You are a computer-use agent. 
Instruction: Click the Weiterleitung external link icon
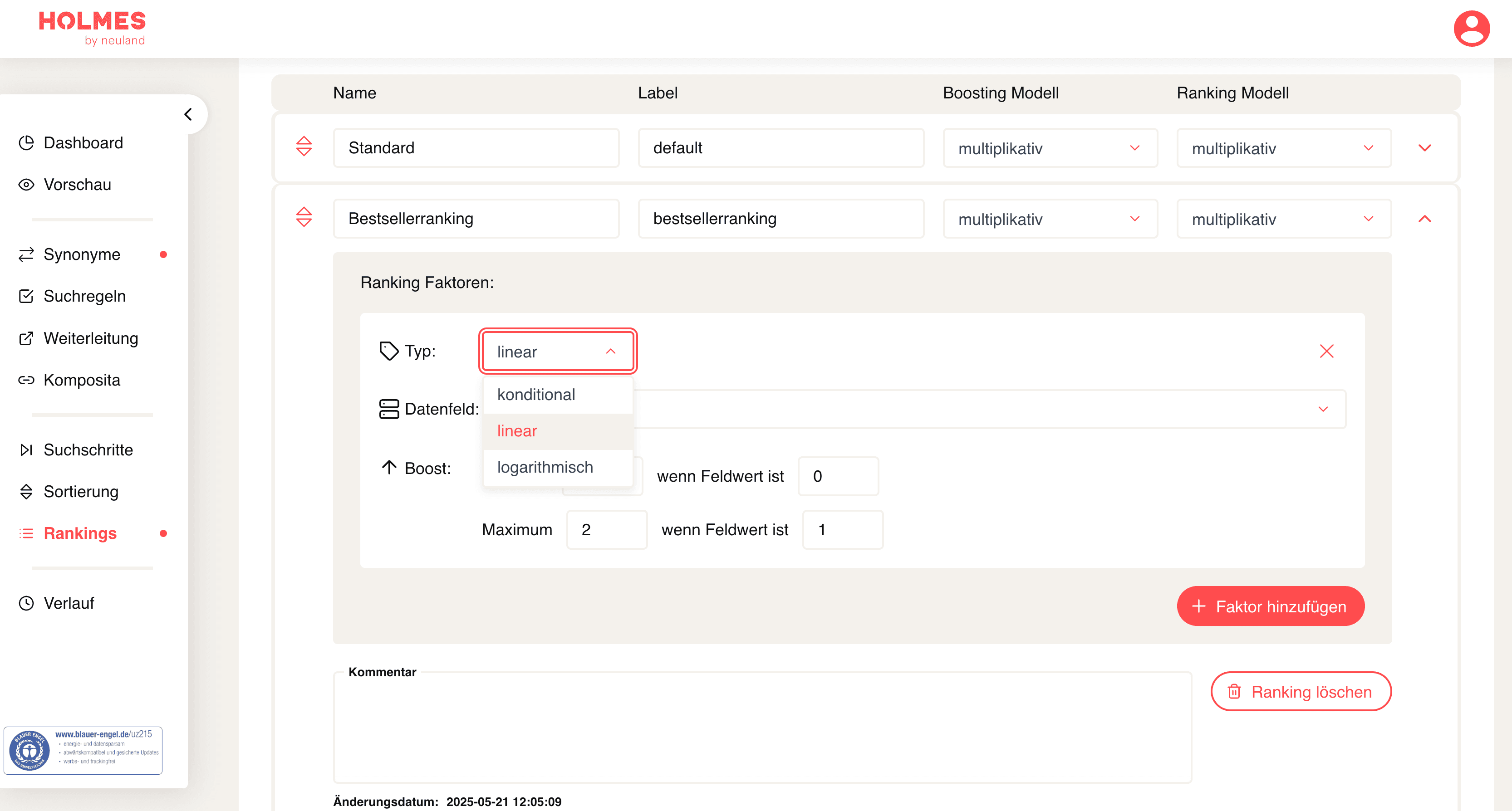tap(26, 338)
